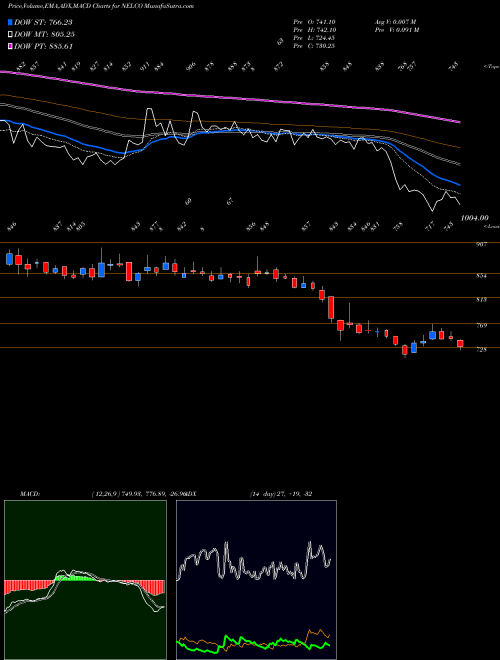This screenshot has height=660, width=500.
Task: Click the 854 price axis label
Action: click(x=482, y=276)
